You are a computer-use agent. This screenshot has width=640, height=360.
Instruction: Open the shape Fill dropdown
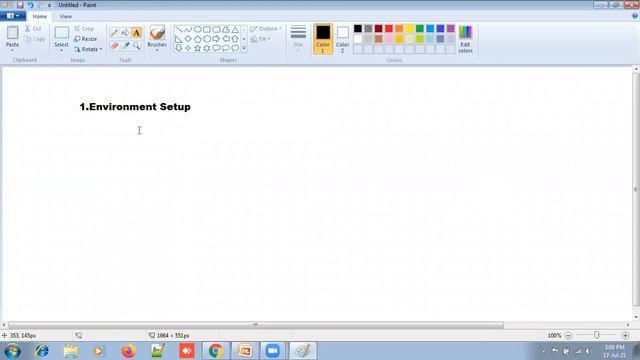tap(260, 39)
